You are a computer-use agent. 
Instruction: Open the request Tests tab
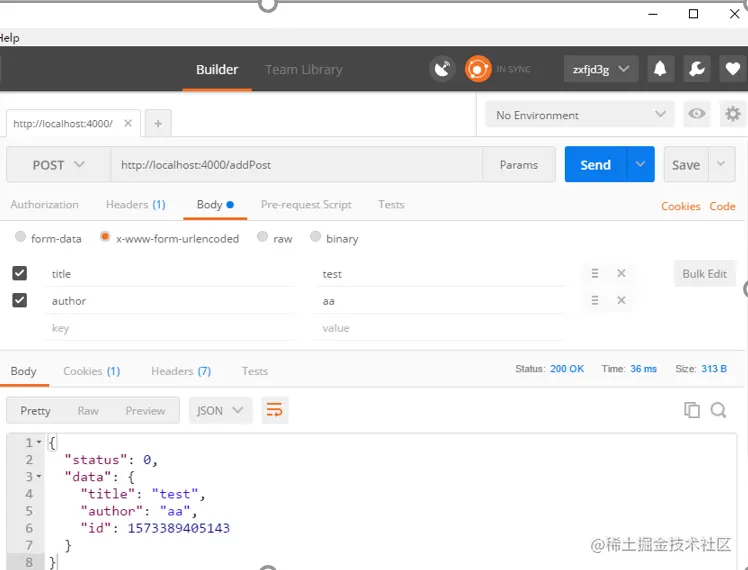(x=391, y=205)
